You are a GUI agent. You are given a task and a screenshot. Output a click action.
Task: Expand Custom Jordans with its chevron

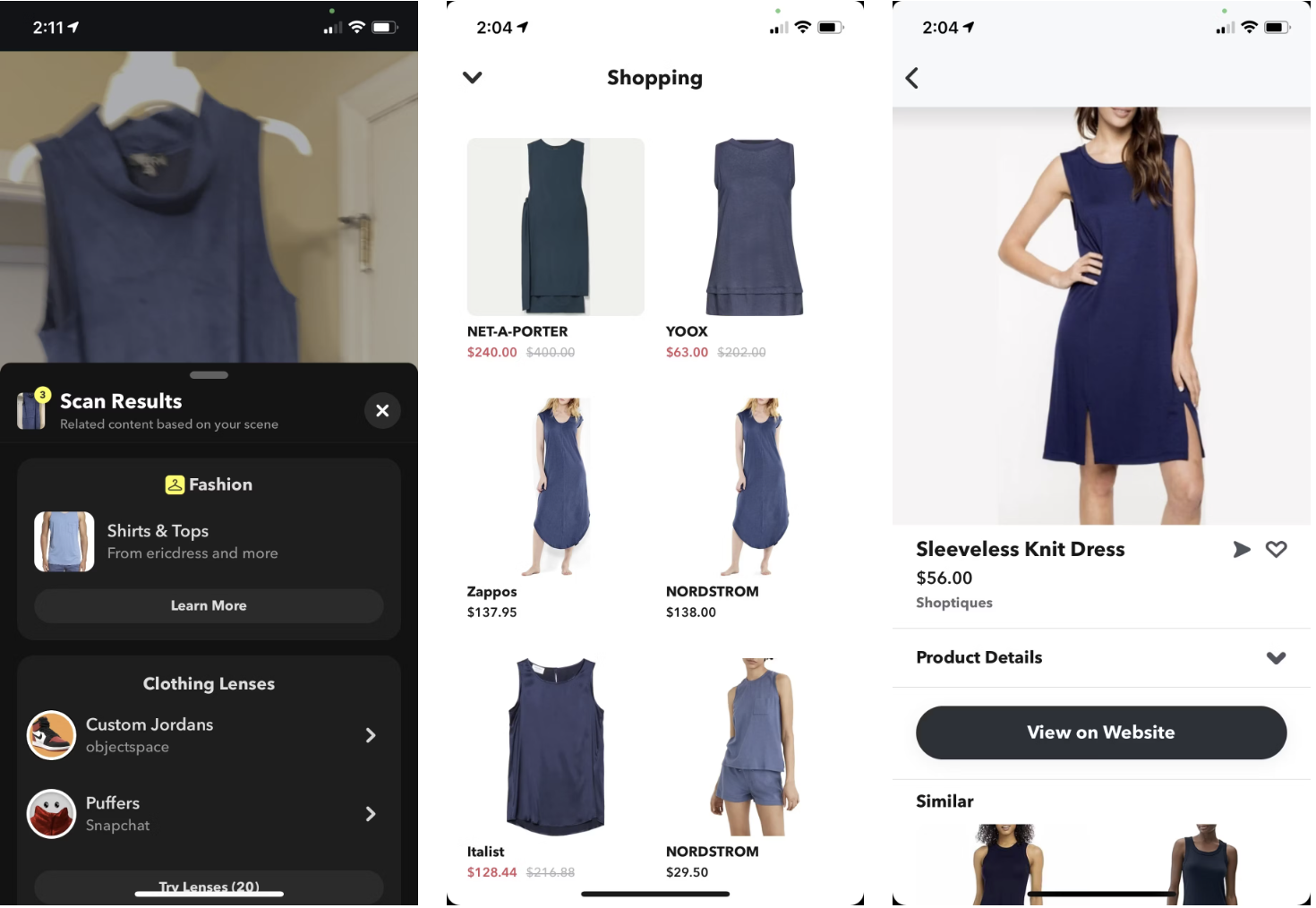[371, 735]
